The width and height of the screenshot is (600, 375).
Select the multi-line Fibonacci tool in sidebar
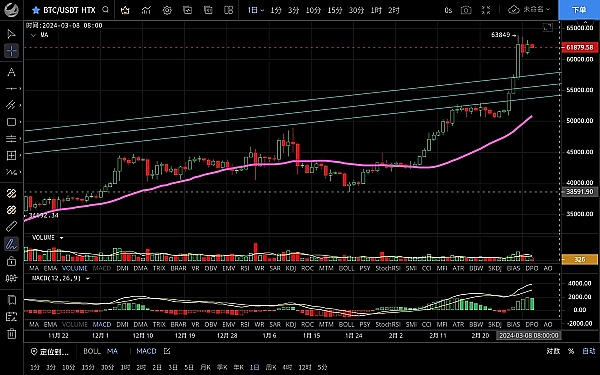[11, 138]
